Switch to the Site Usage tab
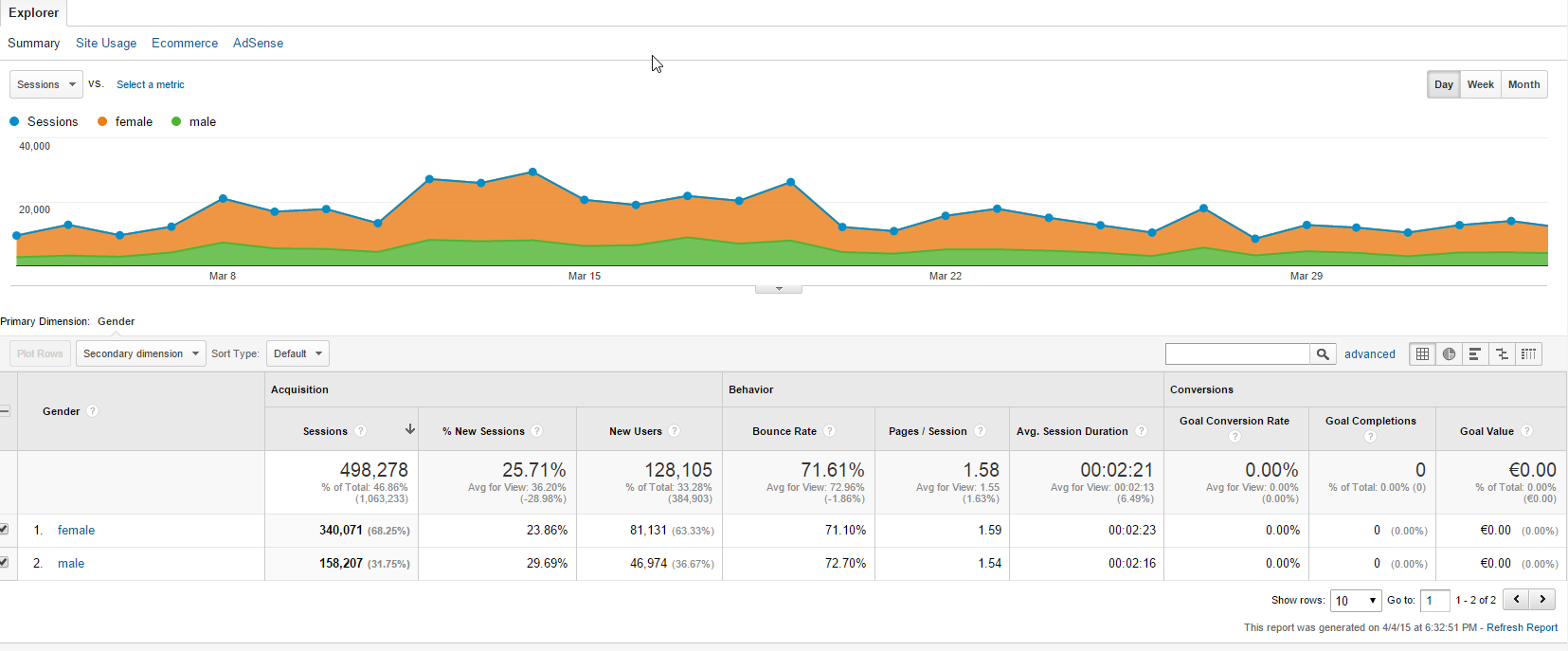 106,43
